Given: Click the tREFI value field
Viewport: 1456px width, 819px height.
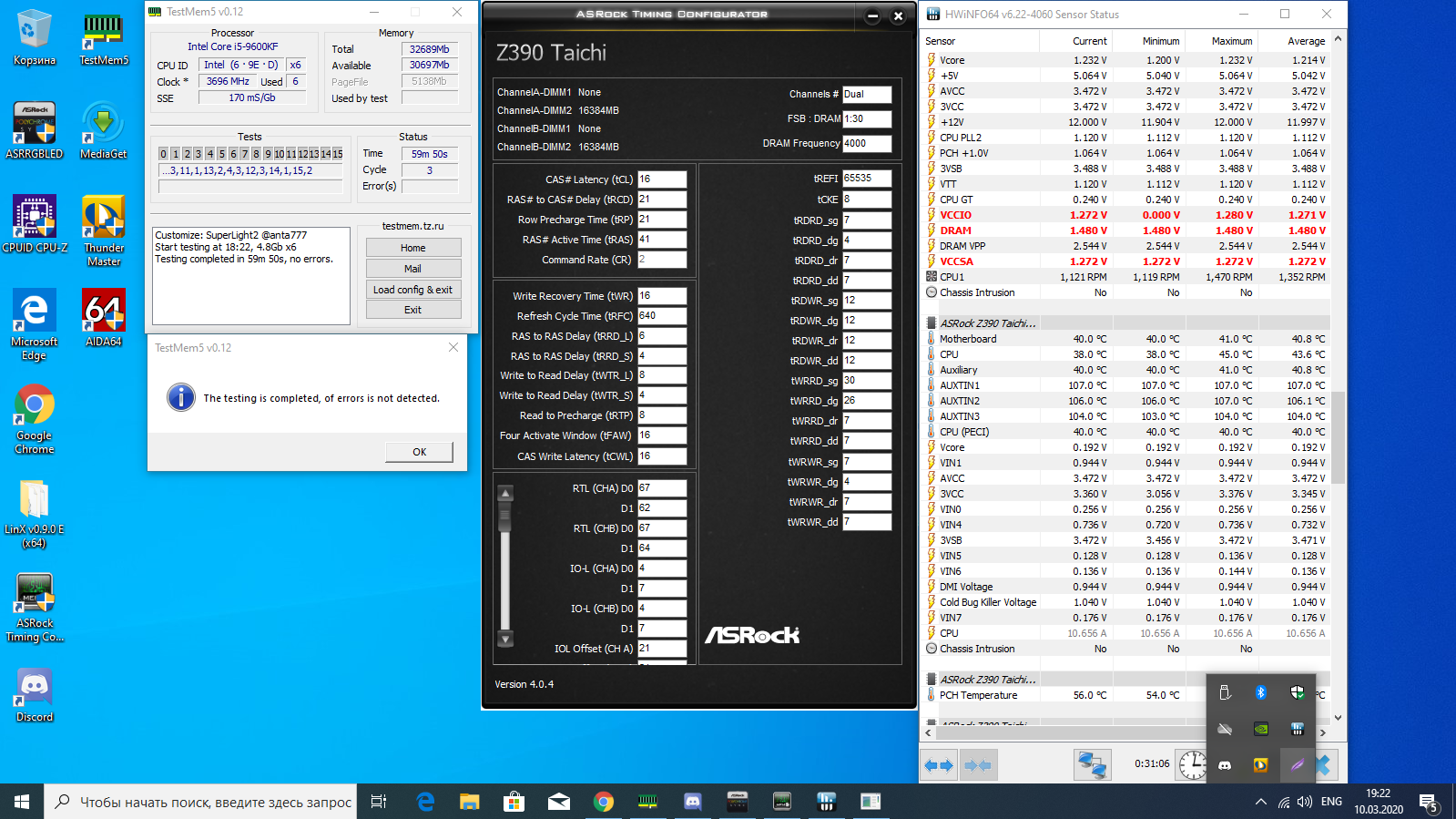Looking at the screenshot, I should (867, 179).
